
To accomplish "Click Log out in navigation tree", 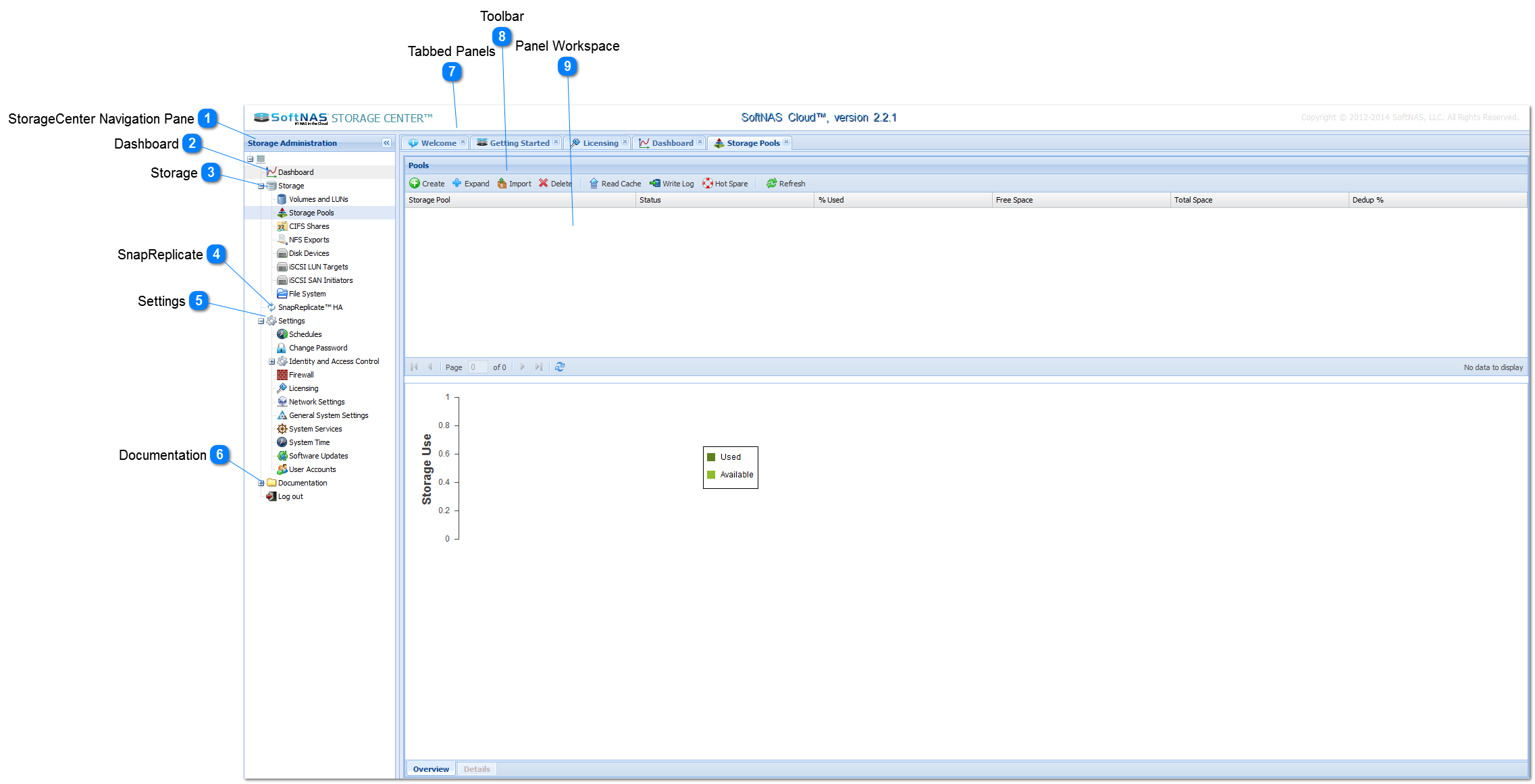I will (x=290, y=496).
